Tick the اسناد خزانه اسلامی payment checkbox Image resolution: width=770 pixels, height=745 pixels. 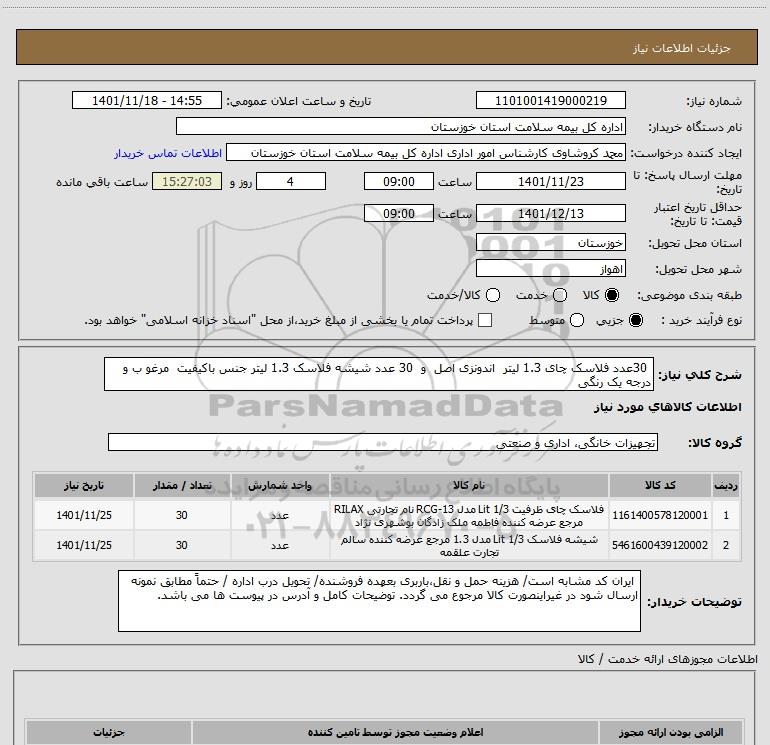pos(485,320)
